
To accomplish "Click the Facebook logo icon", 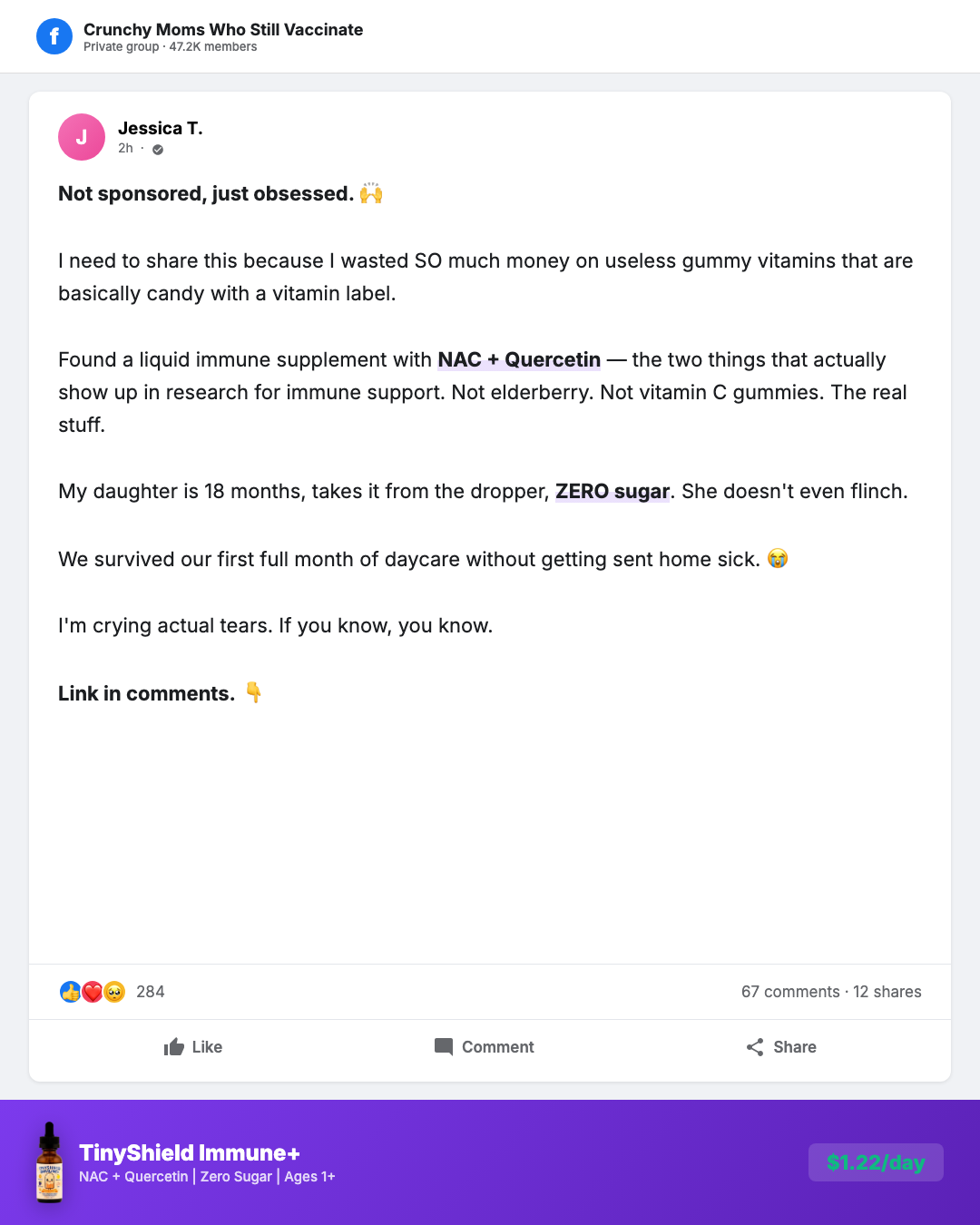I will pos(54,36).
